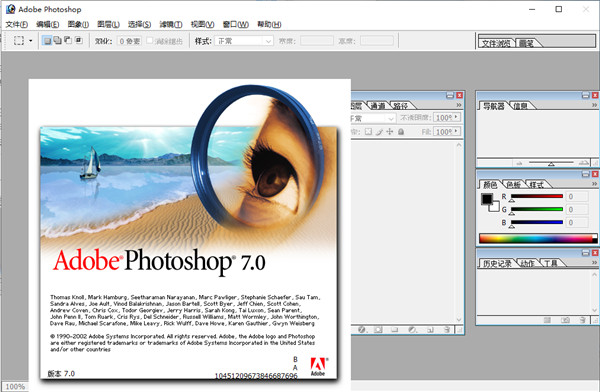
Task: Create new snapshot camera icon in History
Action: coord(565,320)
